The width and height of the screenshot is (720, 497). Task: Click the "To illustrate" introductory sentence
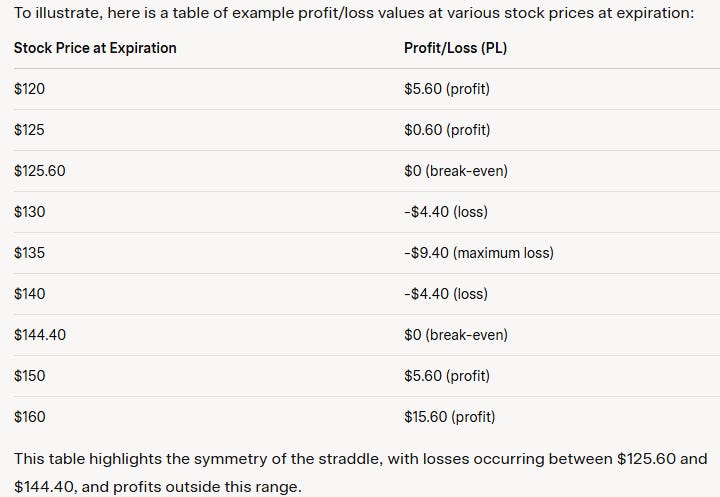point(359,13)
